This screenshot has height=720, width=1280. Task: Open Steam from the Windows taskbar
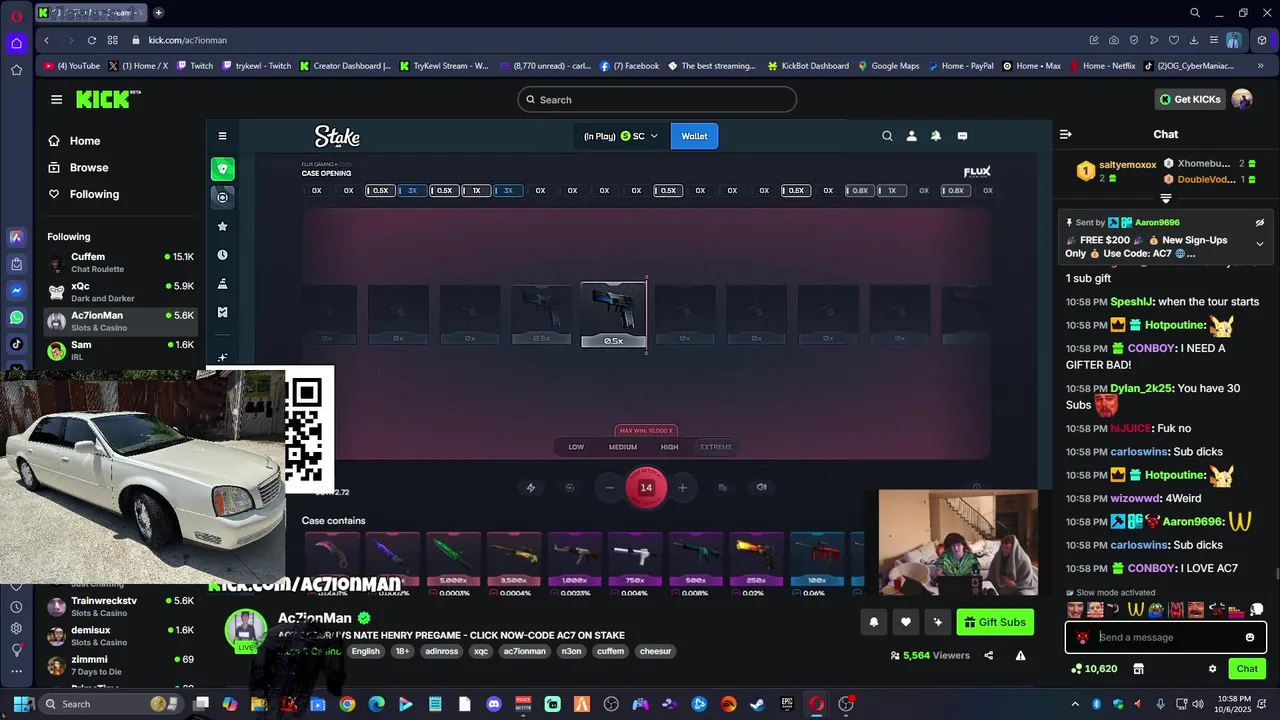click(x=757, y=704)
